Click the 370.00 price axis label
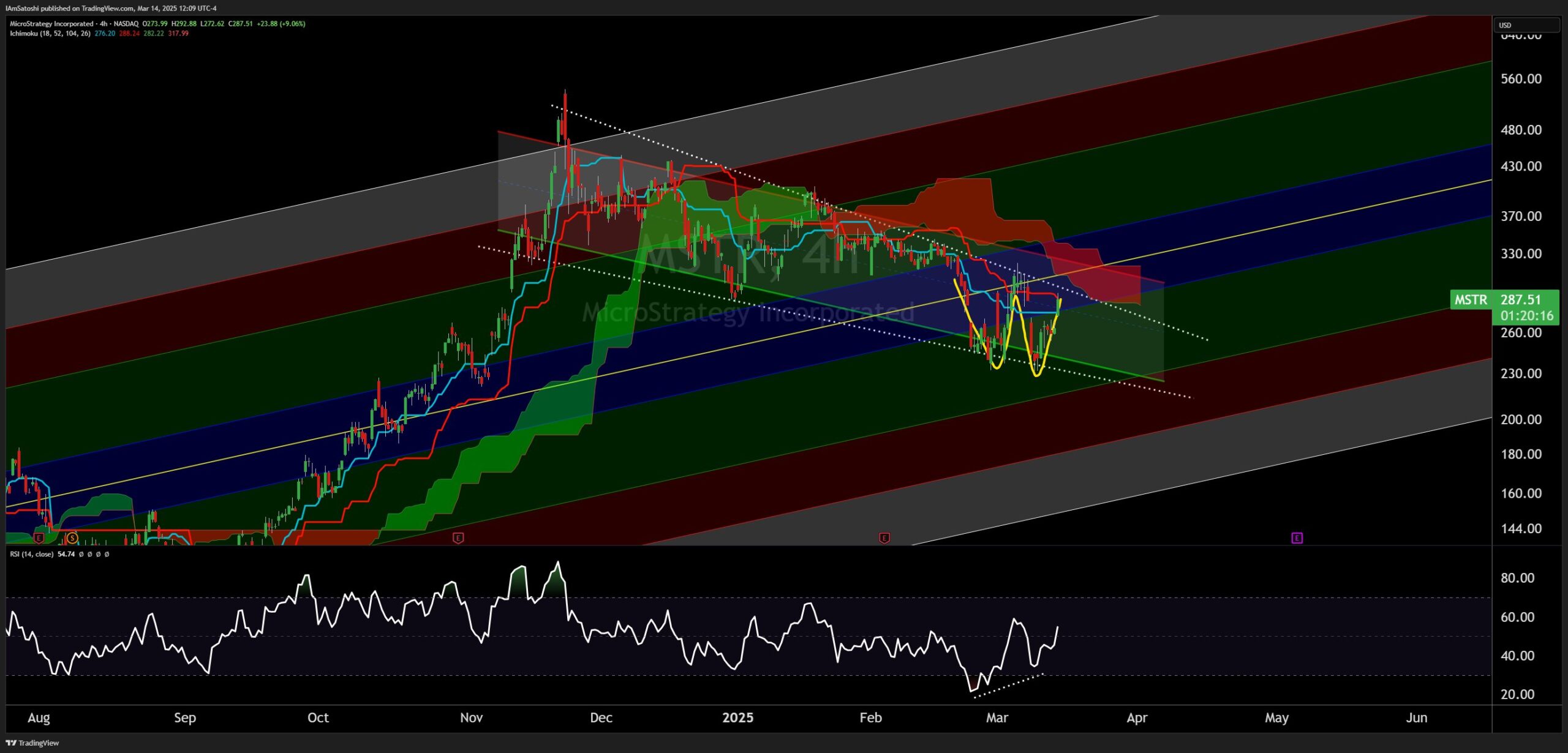This screenshot has height=753, width=1568. tap(1521, 216)
